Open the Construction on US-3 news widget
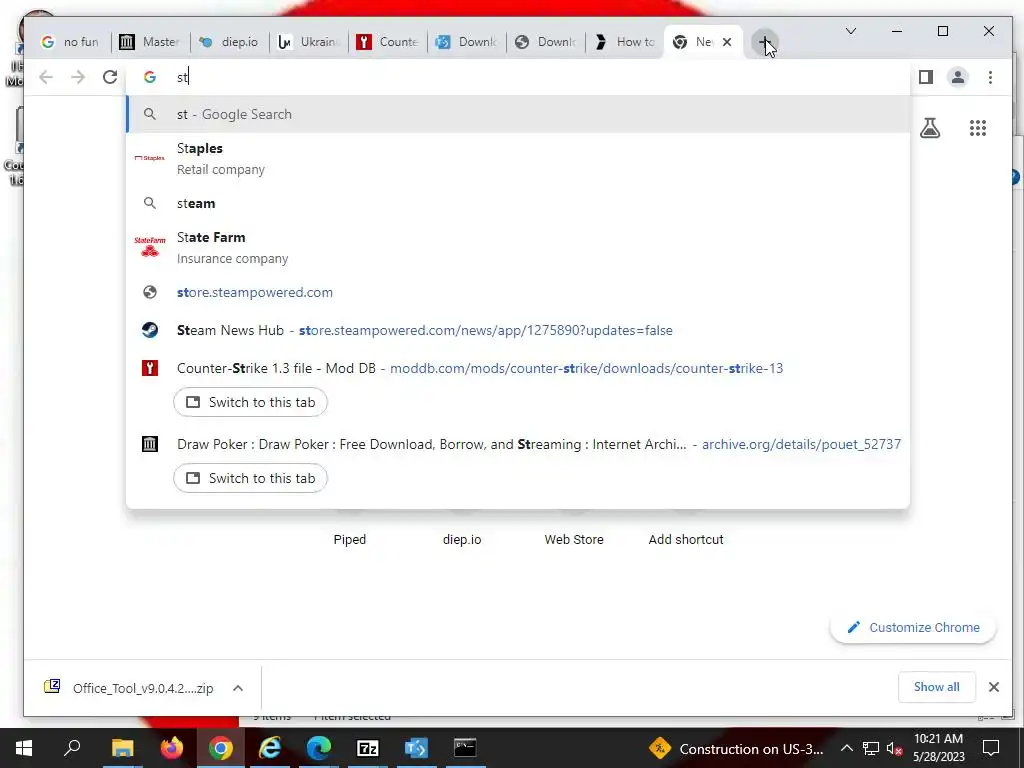This screenshot has height=768, width=1024. [736, 748]
